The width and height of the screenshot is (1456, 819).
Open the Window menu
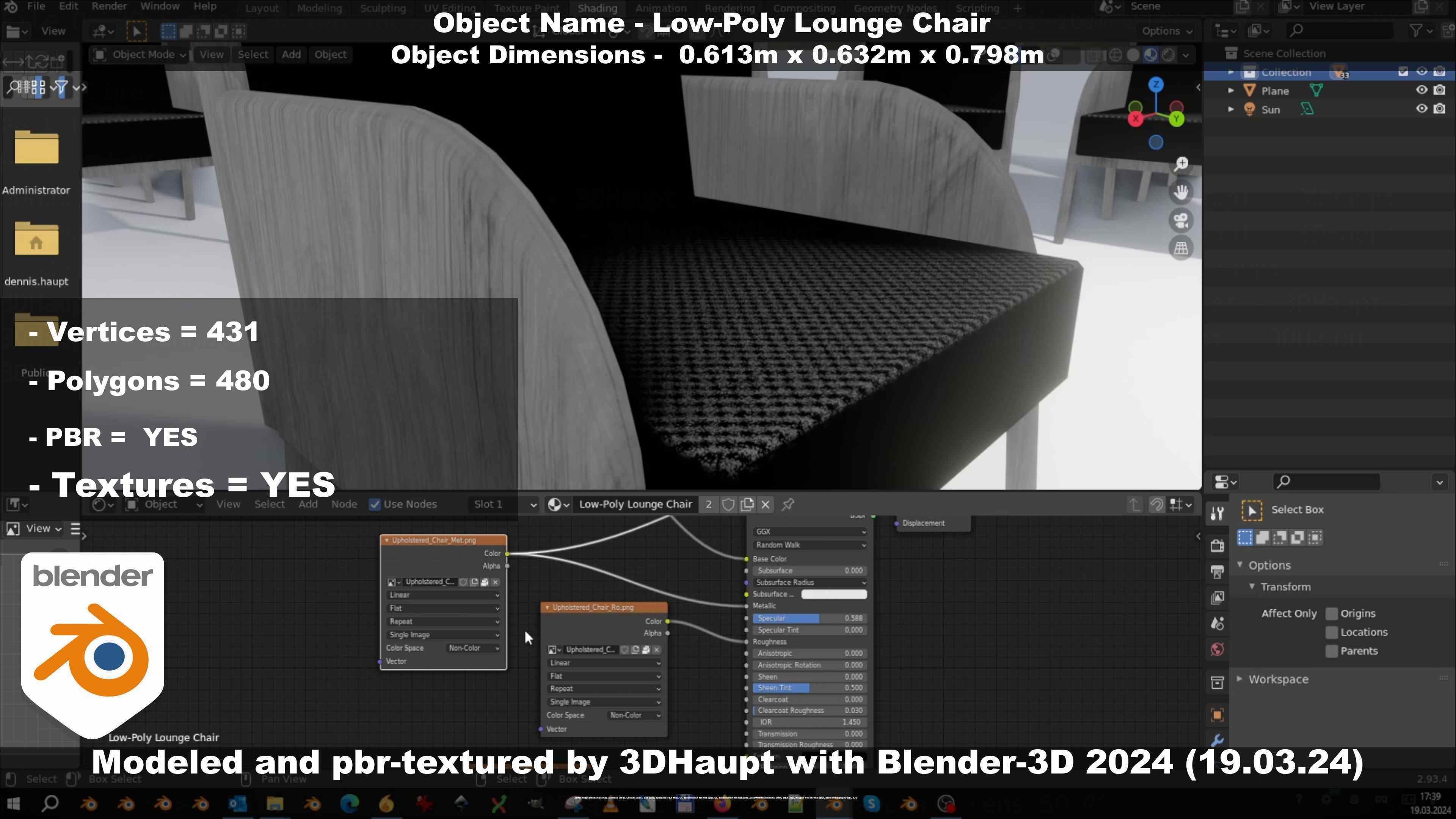(x=160, y=6)
